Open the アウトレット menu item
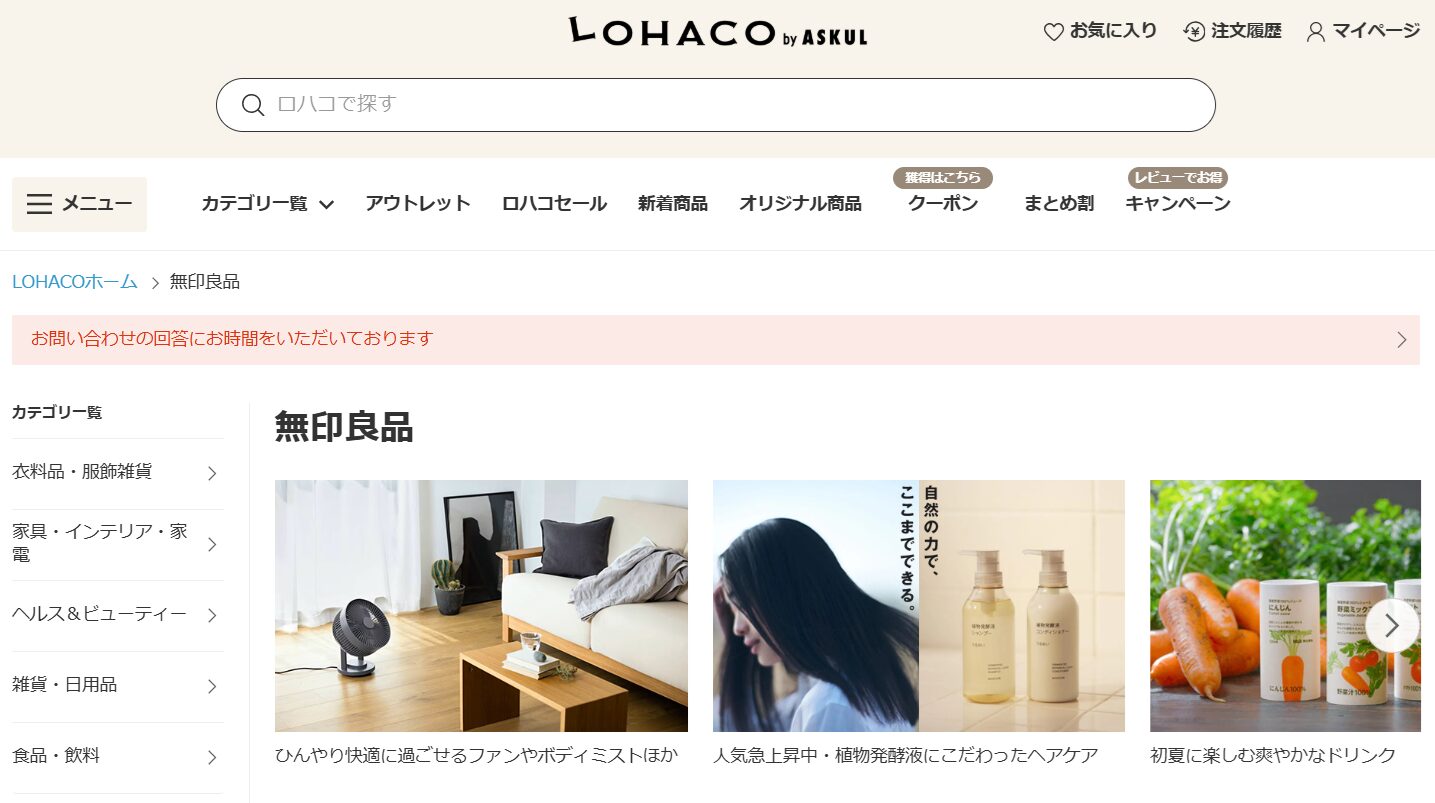 [x=418, y=204]
